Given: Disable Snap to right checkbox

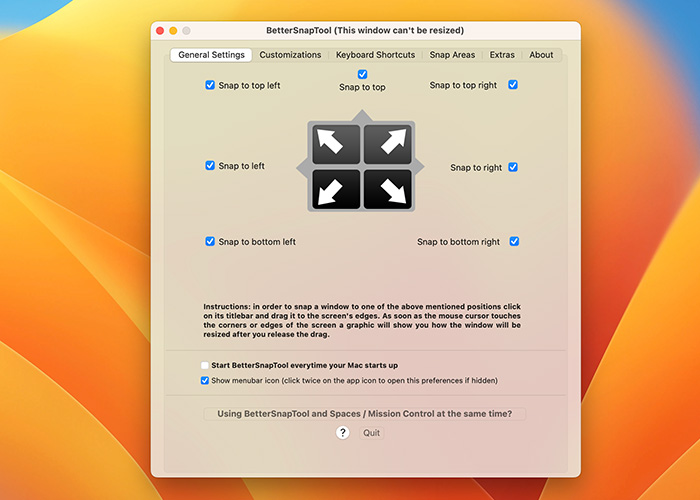Looking at the screenshot, I should 513,167.
